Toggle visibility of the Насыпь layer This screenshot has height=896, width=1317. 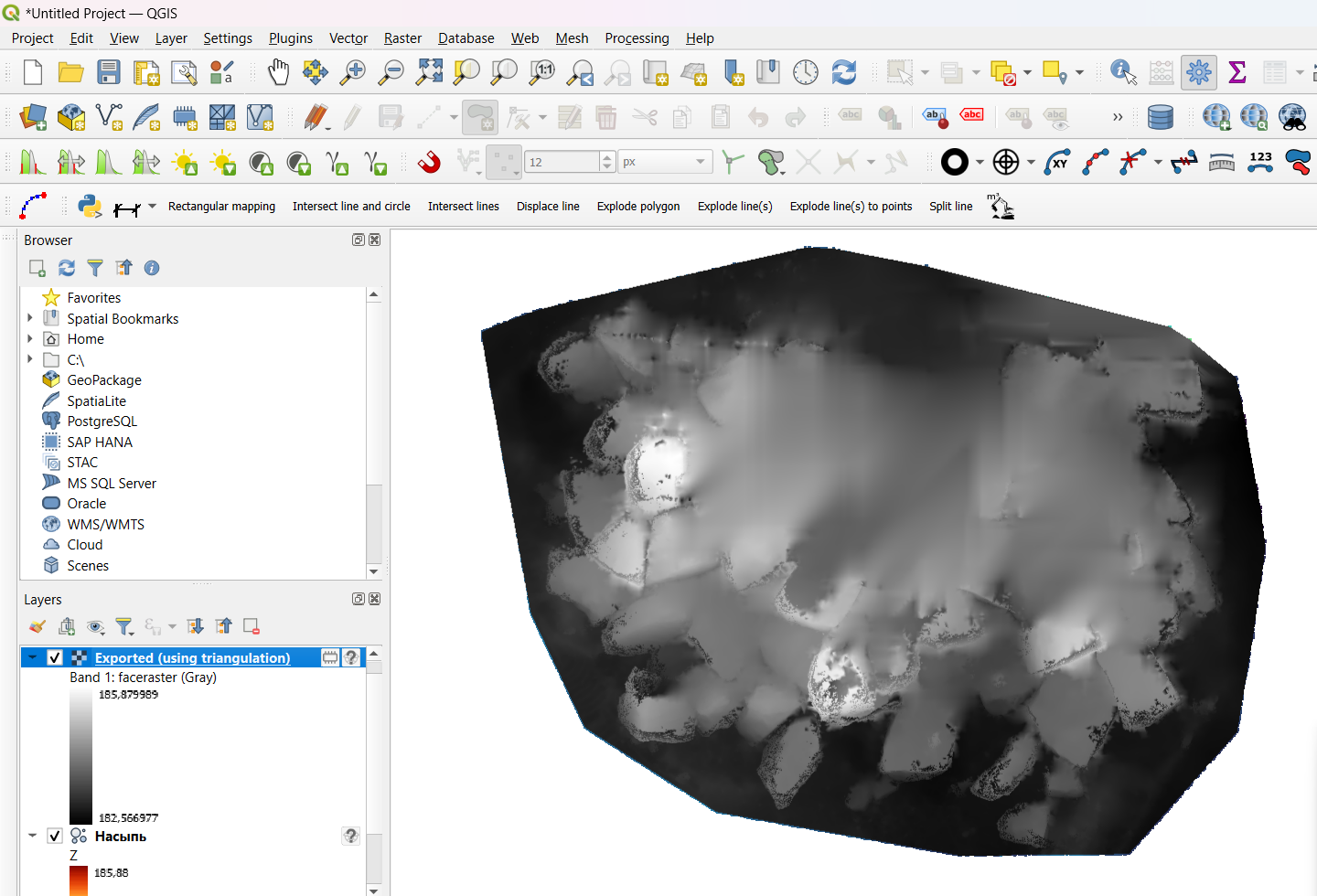click(55, 836)
